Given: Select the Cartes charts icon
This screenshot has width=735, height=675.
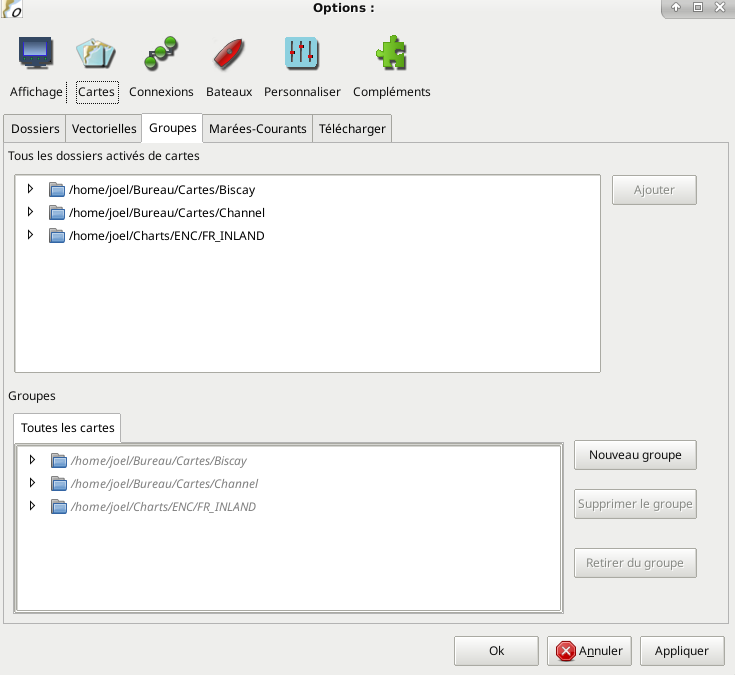Looking at the screenshot, I should coord(96,52).
